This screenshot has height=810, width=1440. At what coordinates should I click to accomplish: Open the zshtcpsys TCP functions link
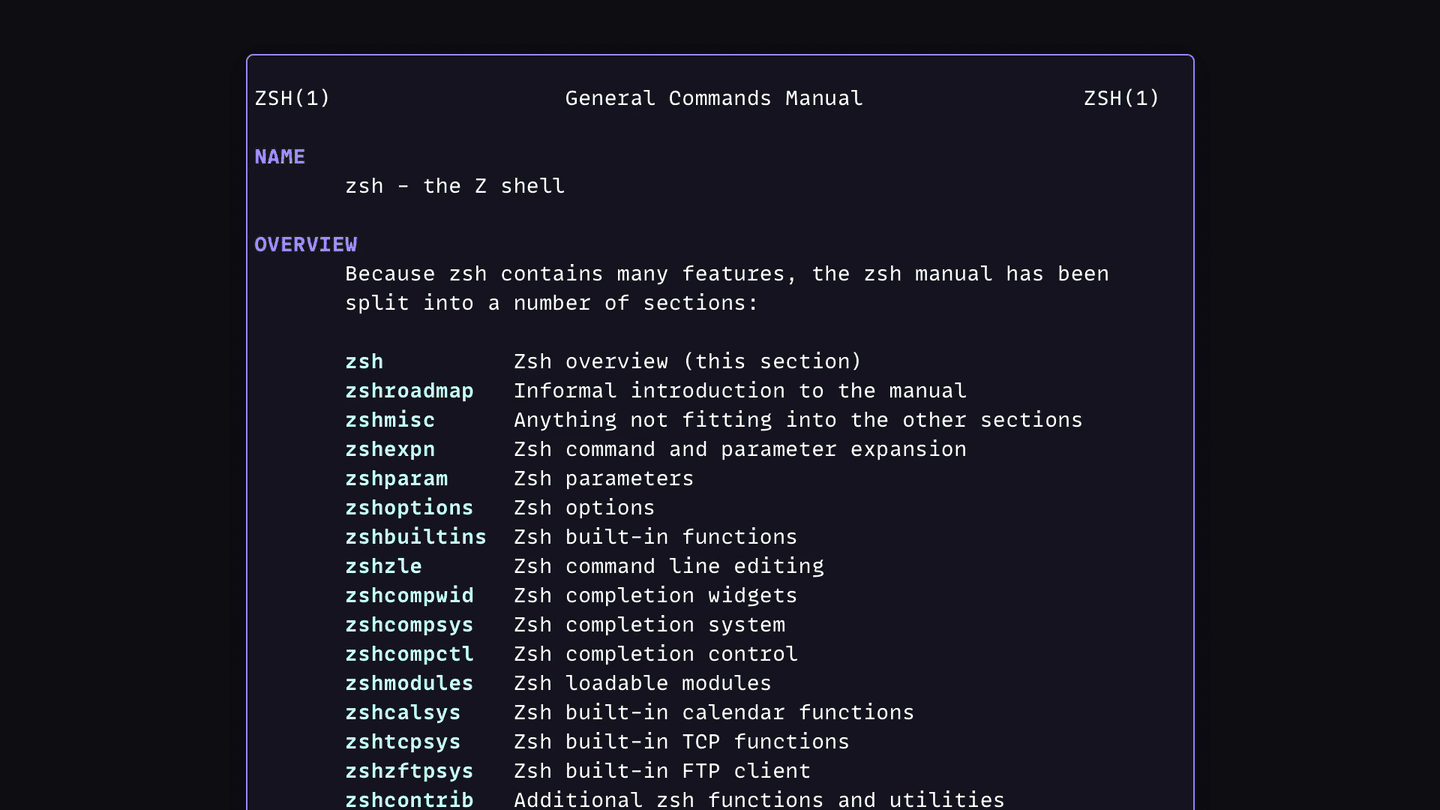[x=402, y=741]
